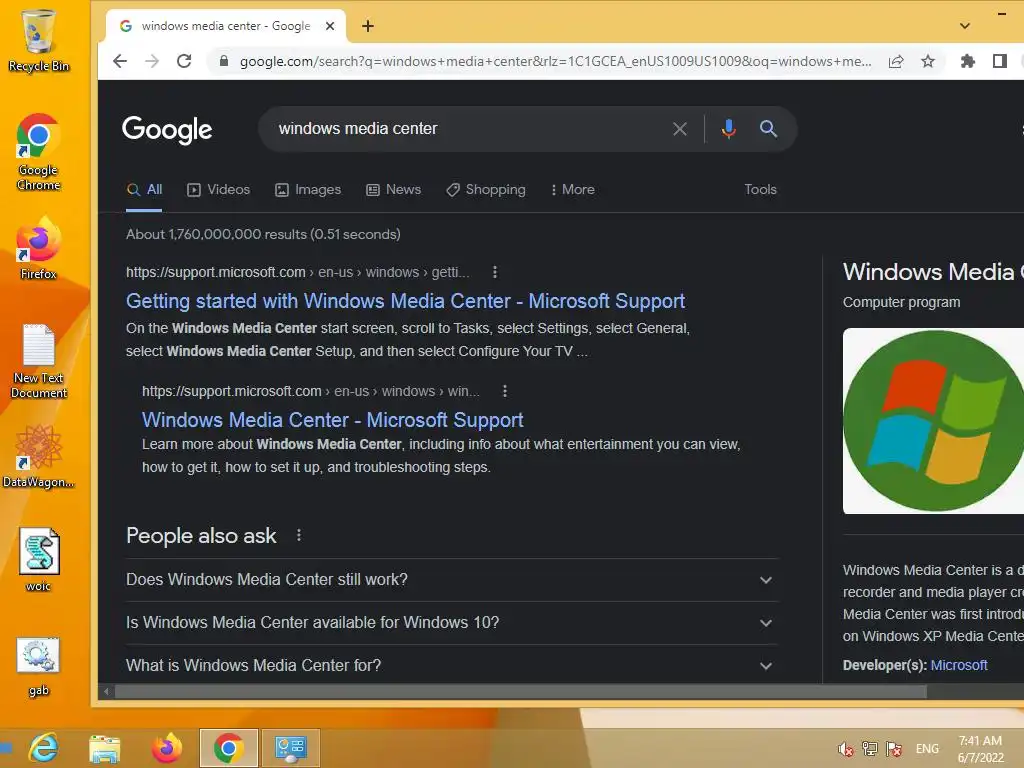Open the gab desktop file icon
The height and width of the screenshot is (768, 1024).
click(x=39, y=667)
